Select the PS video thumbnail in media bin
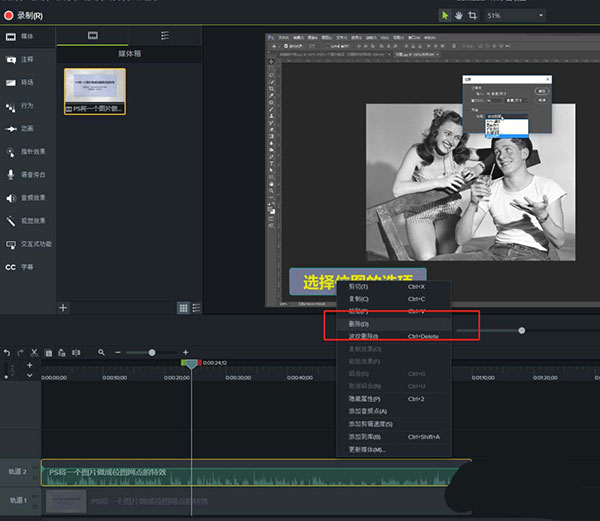 click(x=95, y=91)
